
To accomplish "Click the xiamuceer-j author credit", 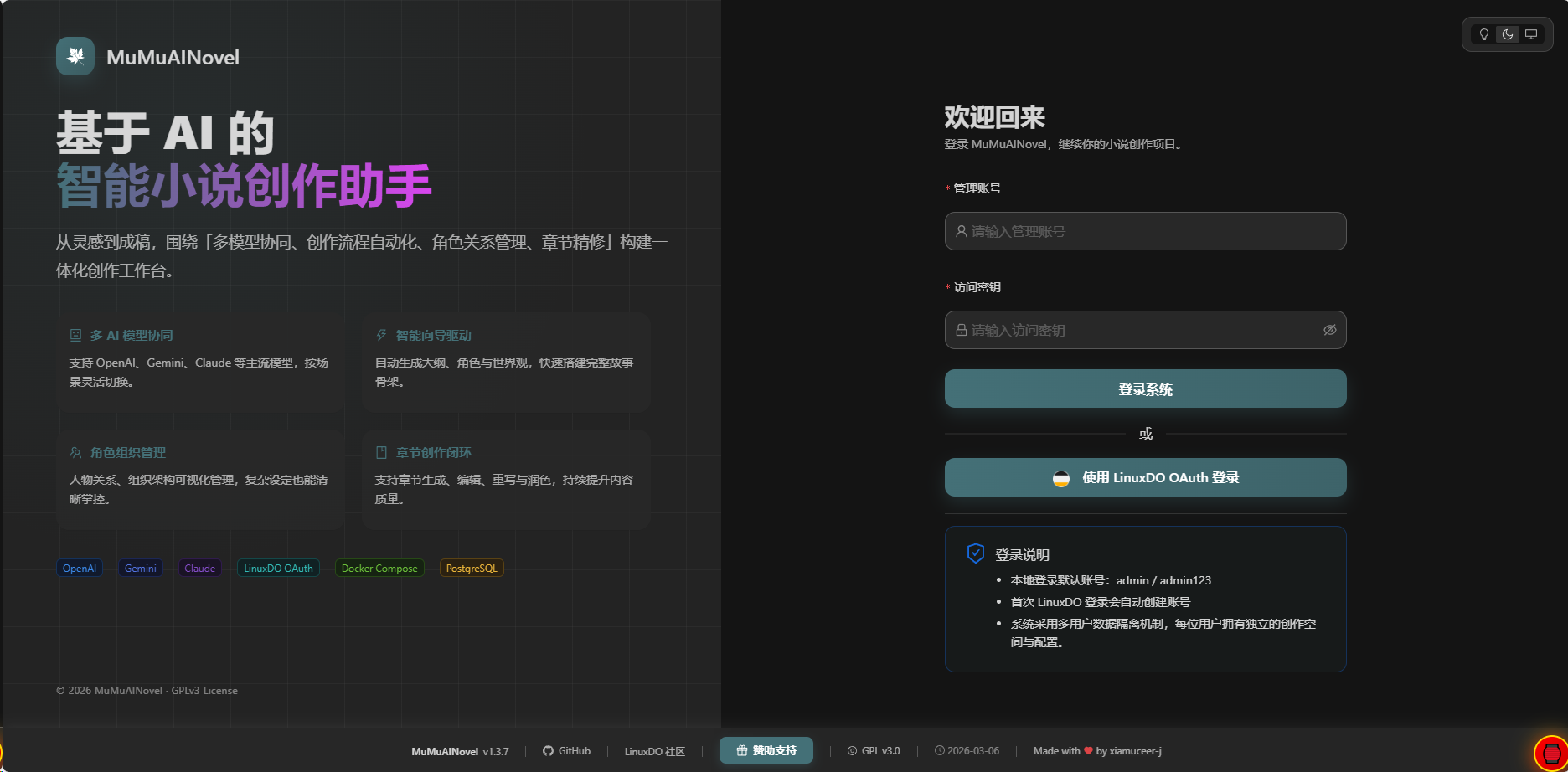I will 1135,751.
